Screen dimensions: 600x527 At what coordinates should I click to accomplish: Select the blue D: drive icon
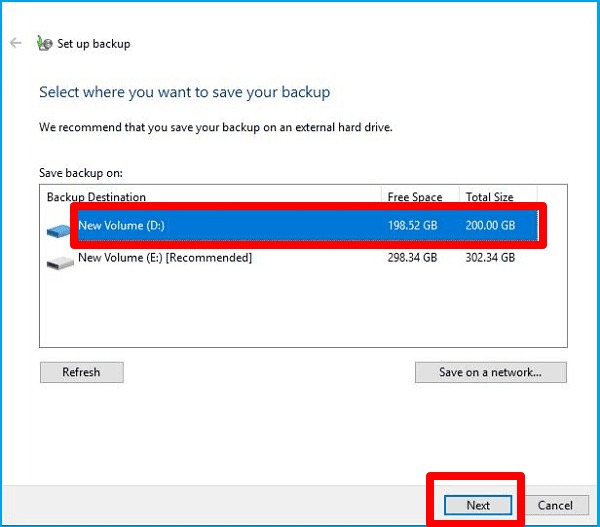click(x=58, y=231)
